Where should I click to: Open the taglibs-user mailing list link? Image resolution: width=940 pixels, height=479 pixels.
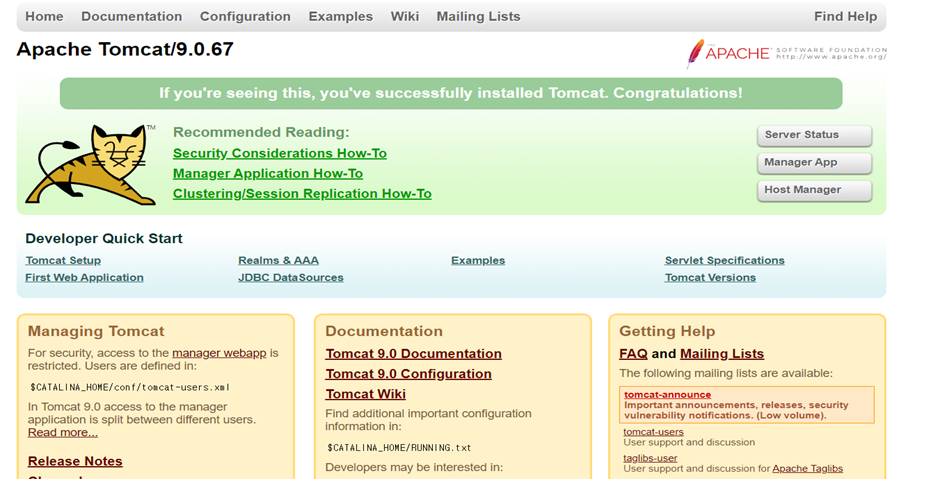click(650, 458)
